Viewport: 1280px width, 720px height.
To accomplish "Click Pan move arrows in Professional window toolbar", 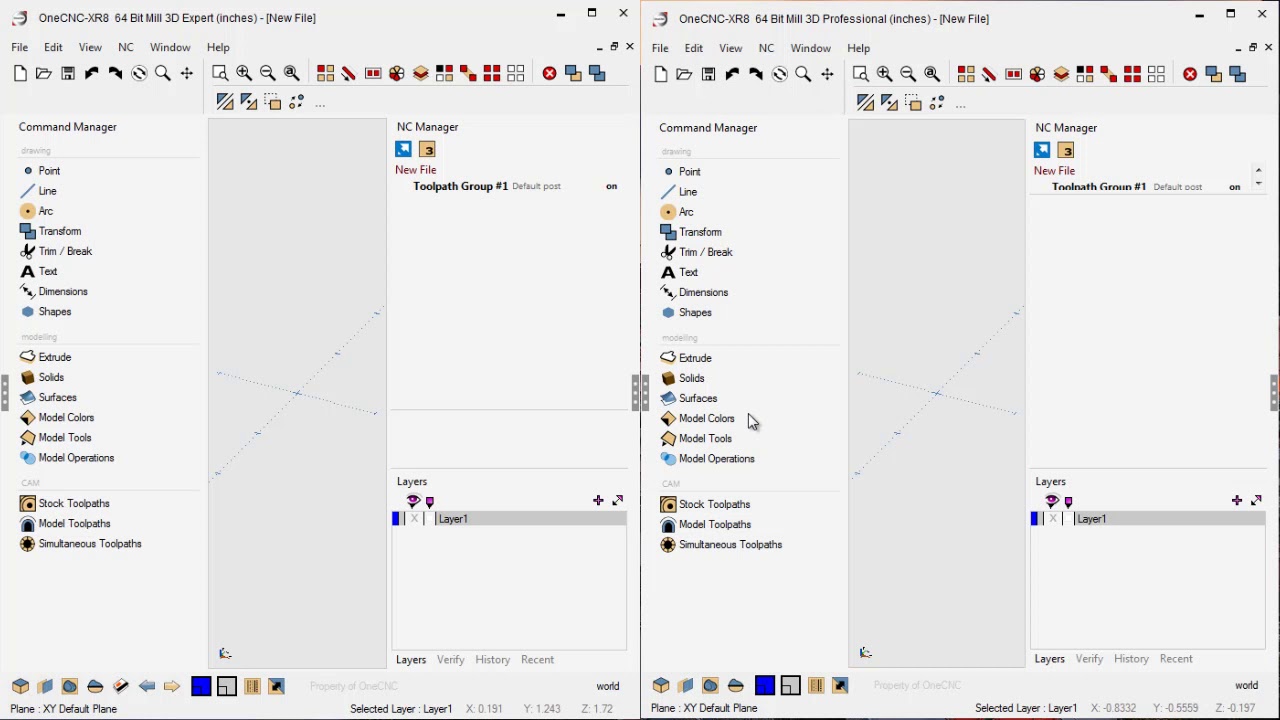I will (827, 74).
